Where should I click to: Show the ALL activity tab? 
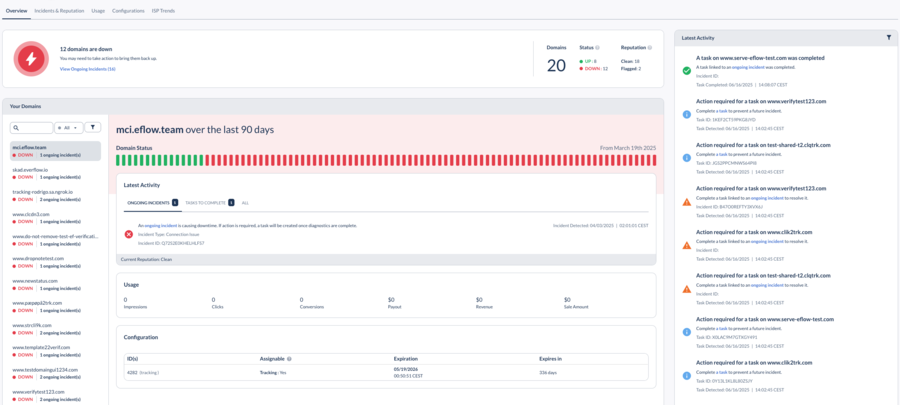coord(245,202)
